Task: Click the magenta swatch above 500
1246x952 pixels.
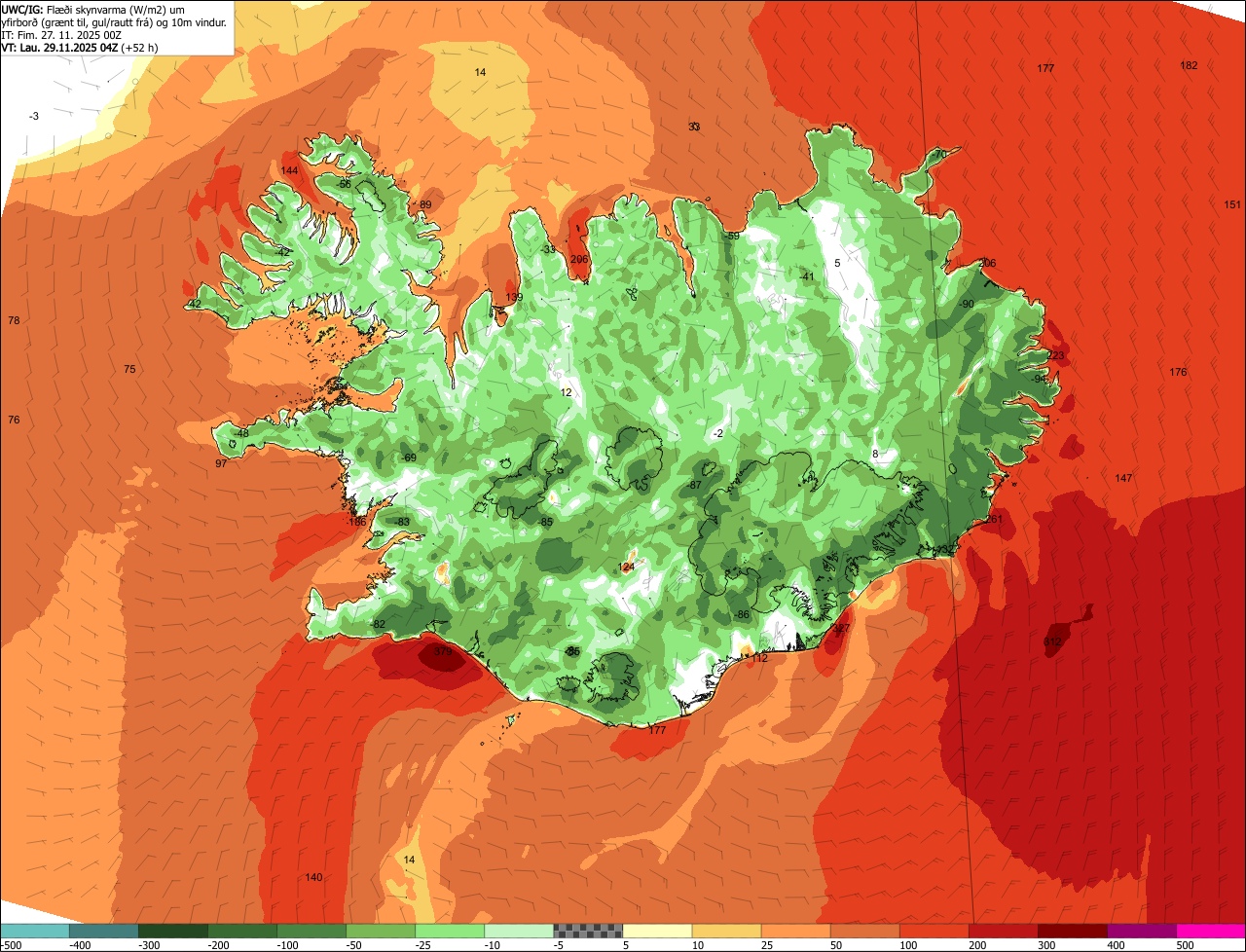Action: tap(1210, 931)
